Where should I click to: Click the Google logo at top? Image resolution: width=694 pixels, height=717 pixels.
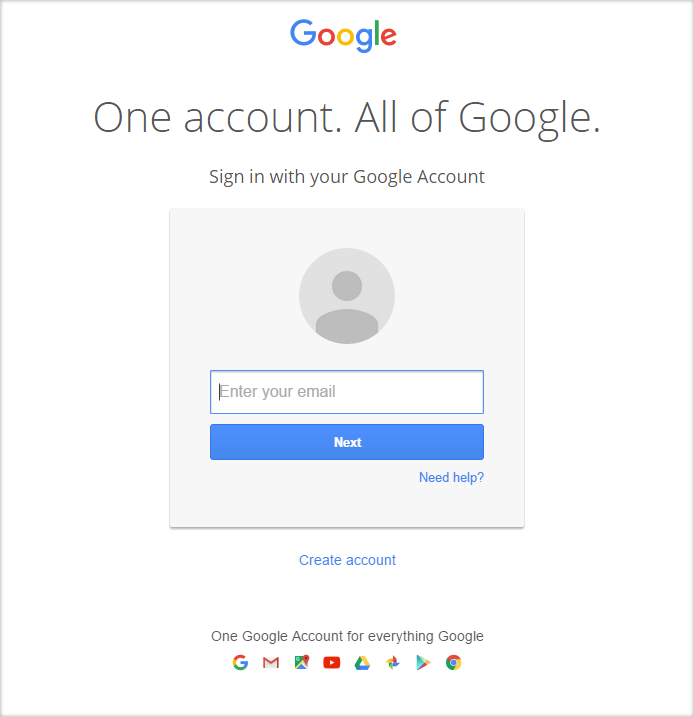[343, 36]
